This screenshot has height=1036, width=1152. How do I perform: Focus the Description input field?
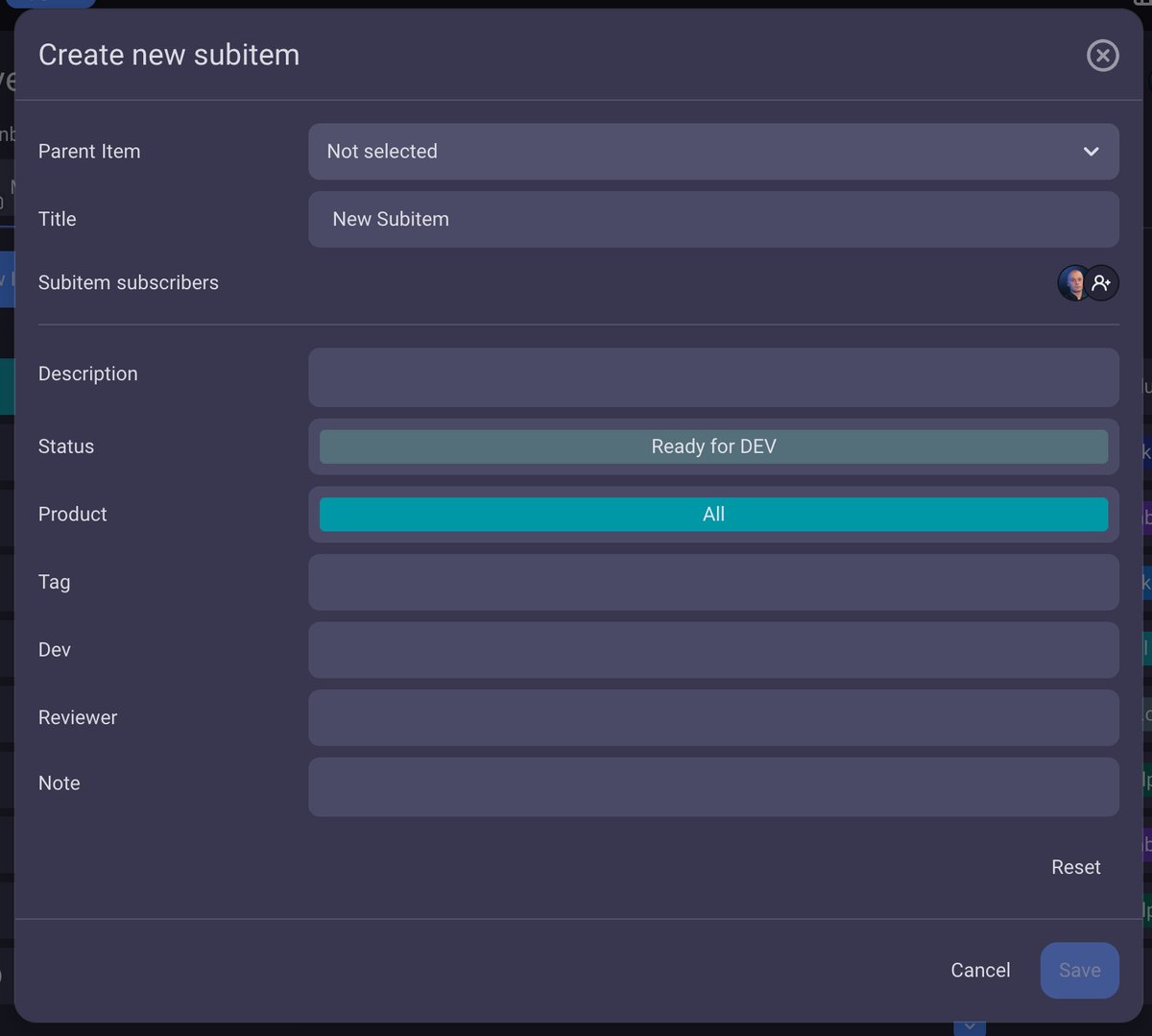tap(713, 377)
